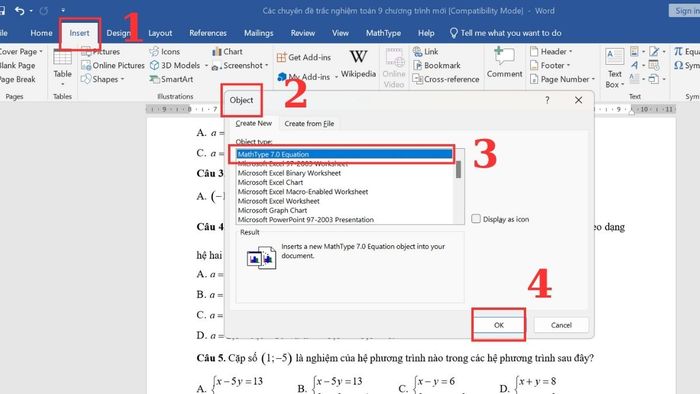Click the Sign in button

click(x=685, y=11)
